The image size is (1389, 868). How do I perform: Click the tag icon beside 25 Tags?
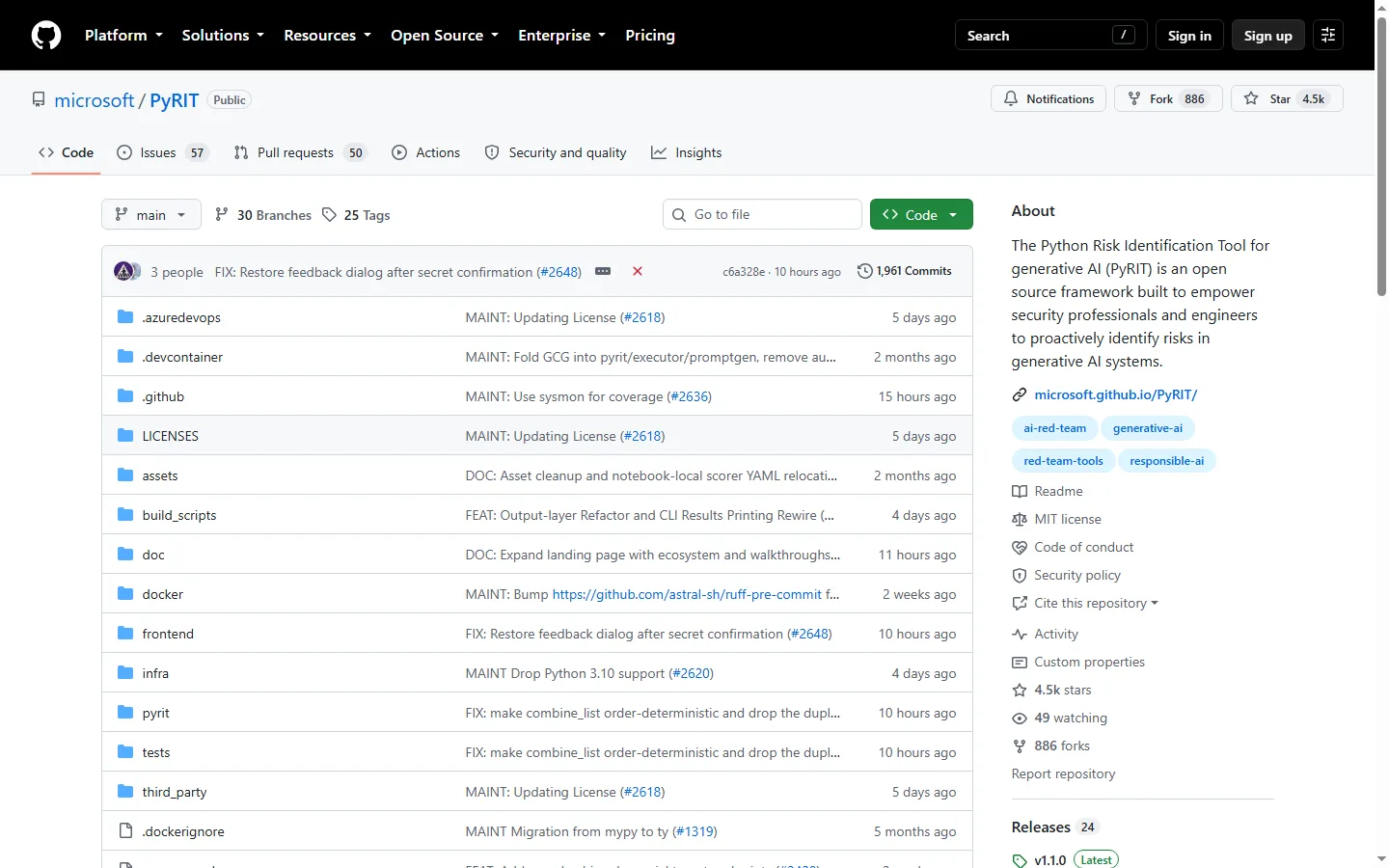pyautogui.click(x=329, y=215)
